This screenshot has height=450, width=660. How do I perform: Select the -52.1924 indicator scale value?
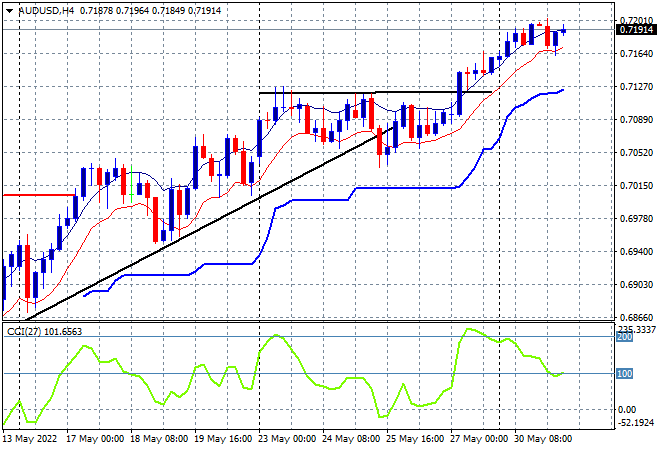coord(636,422)
